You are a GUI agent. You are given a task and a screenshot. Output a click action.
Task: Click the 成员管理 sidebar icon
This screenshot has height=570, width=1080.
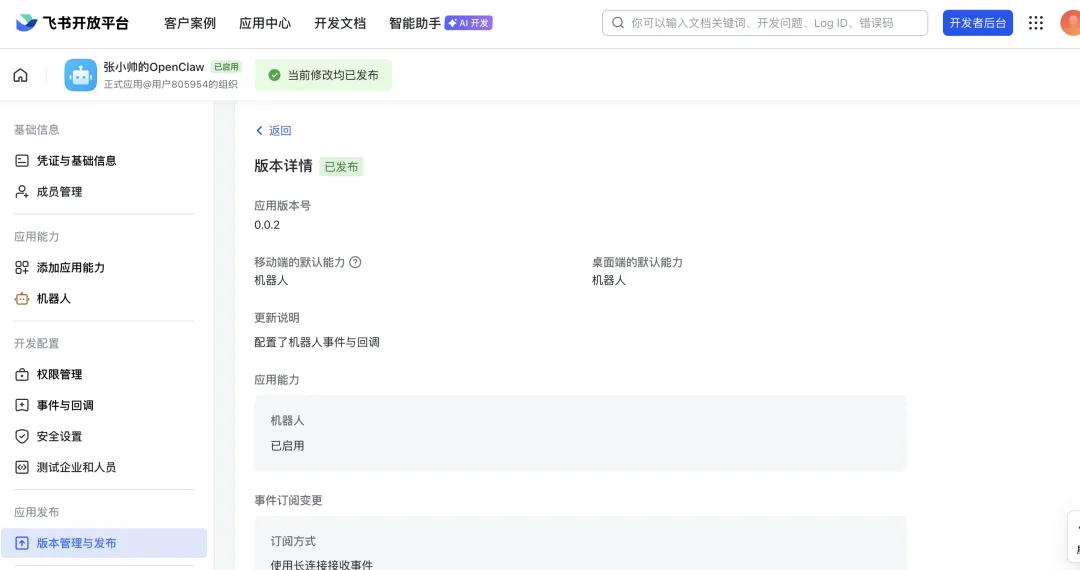click(22, 191)
